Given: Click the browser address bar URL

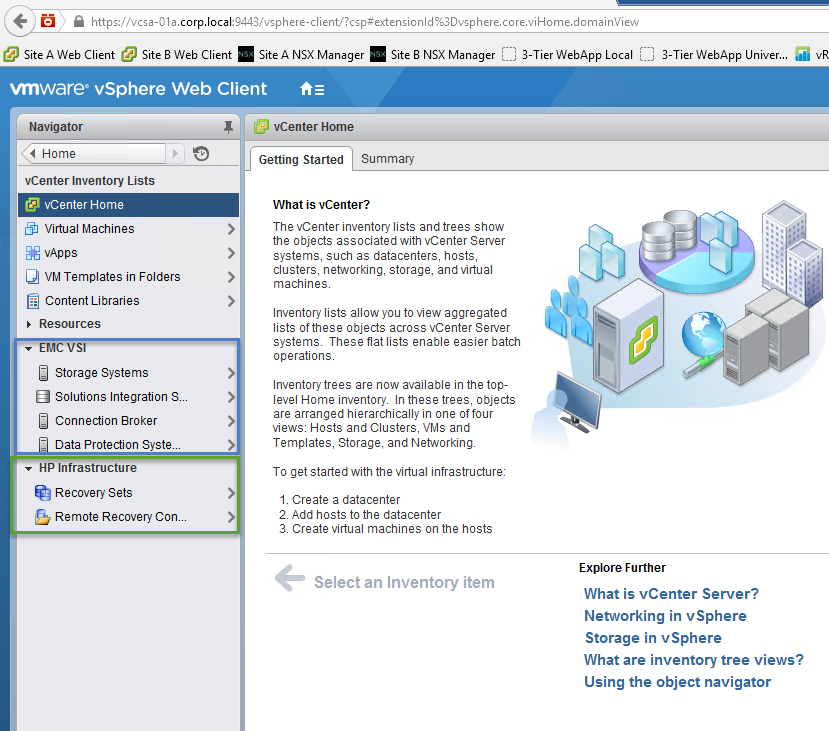Looking at the screenshot, I should point(365,22).
